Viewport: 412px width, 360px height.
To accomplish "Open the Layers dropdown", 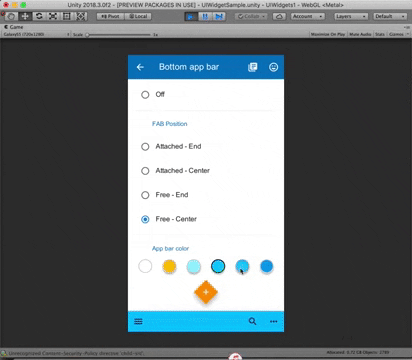I will click(351, 16).
